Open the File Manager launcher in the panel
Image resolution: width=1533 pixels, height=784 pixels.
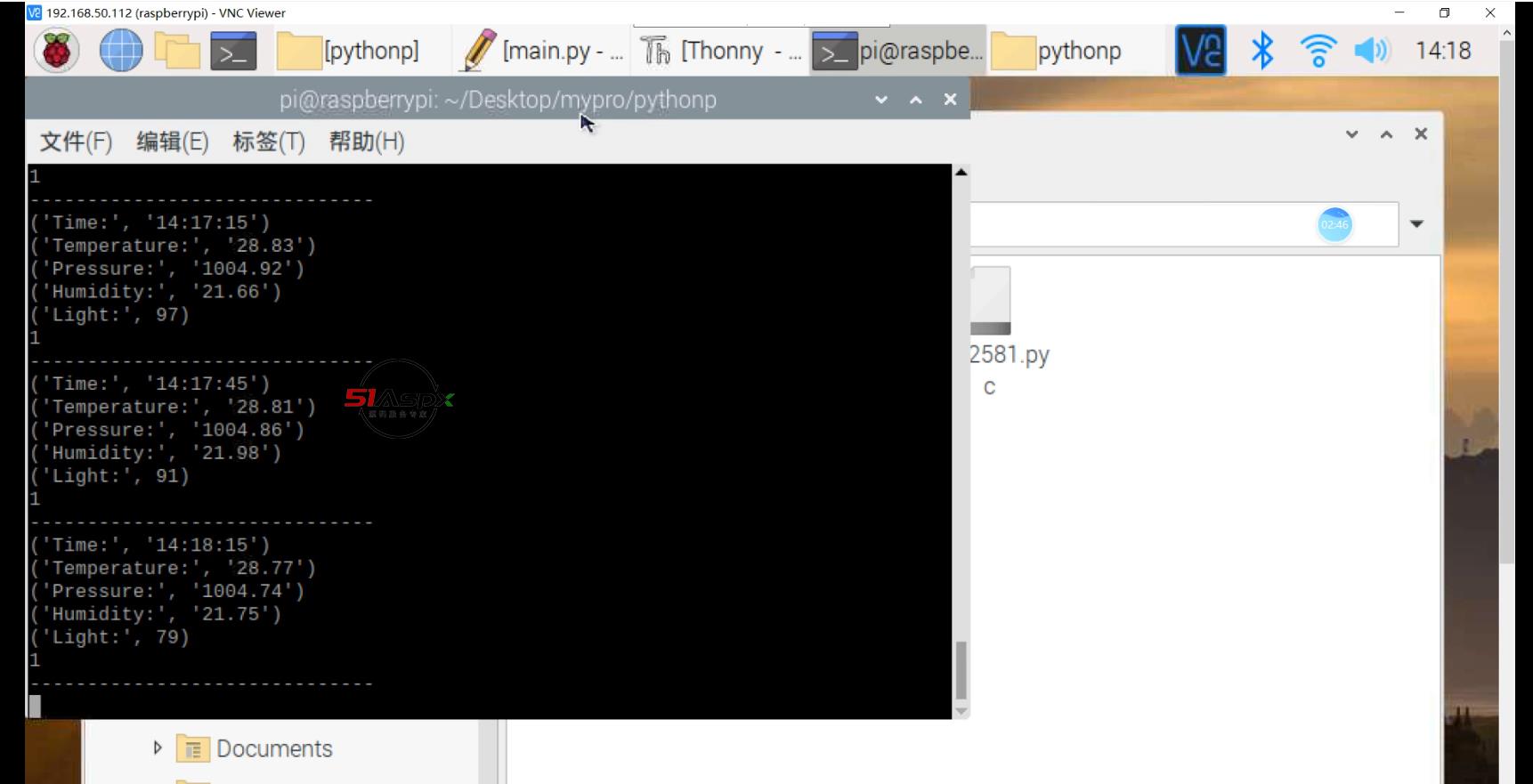pos(177,51)
